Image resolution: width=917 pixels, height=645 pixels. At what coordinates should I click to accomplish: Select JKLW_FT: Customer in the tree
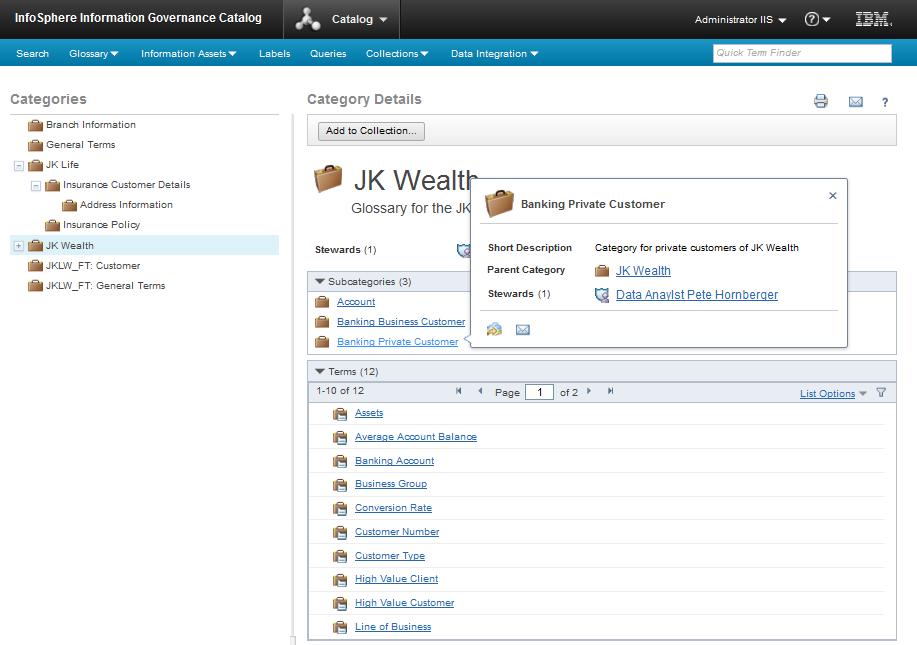click(x=93, y=266)
